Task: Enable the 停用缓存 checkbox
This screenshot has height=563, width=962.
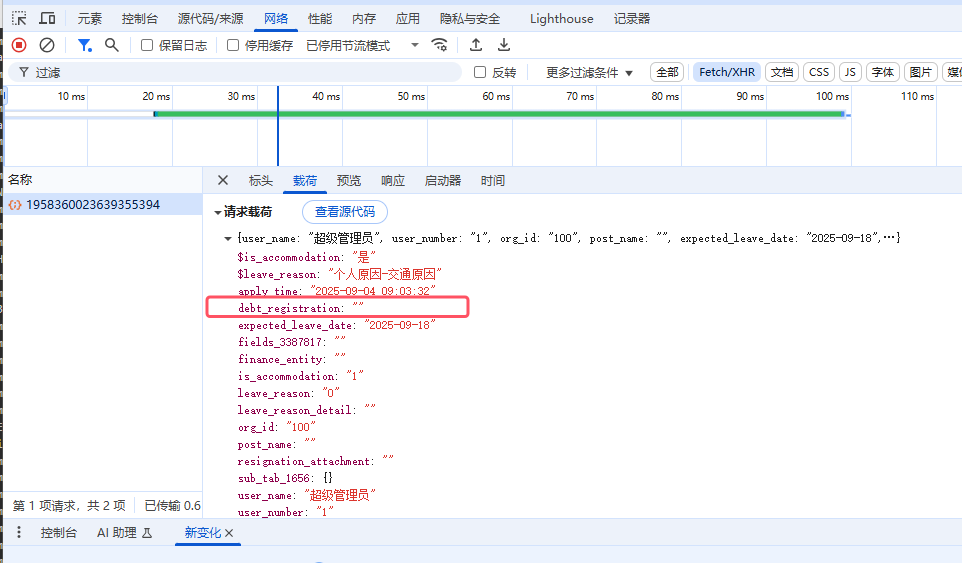Action: point(233,45)
